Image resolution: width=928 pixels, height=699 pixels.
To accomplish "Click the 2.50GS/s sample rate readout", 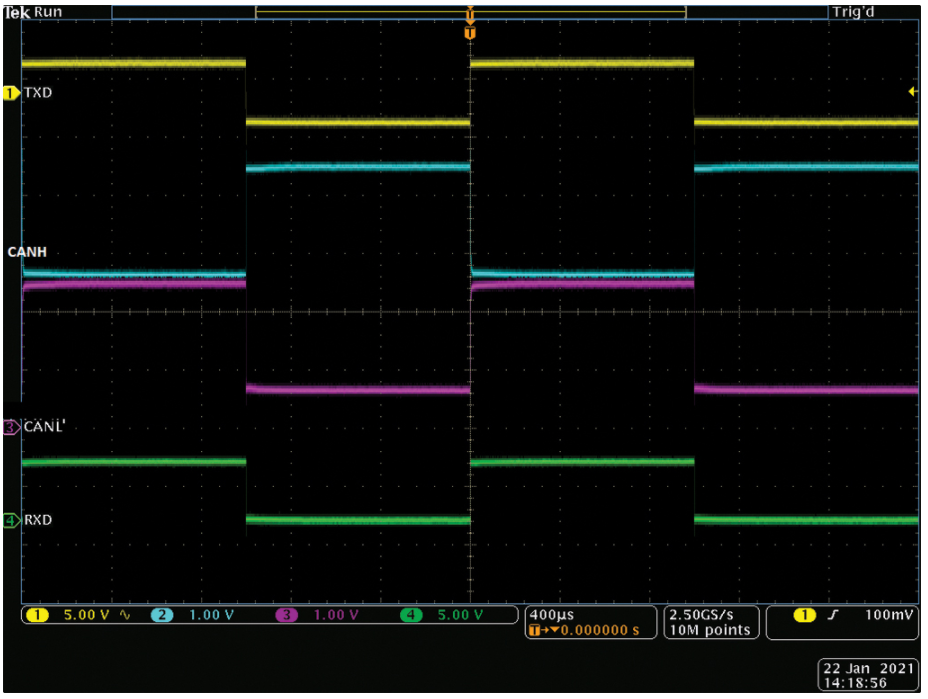I will click(701, 615).
